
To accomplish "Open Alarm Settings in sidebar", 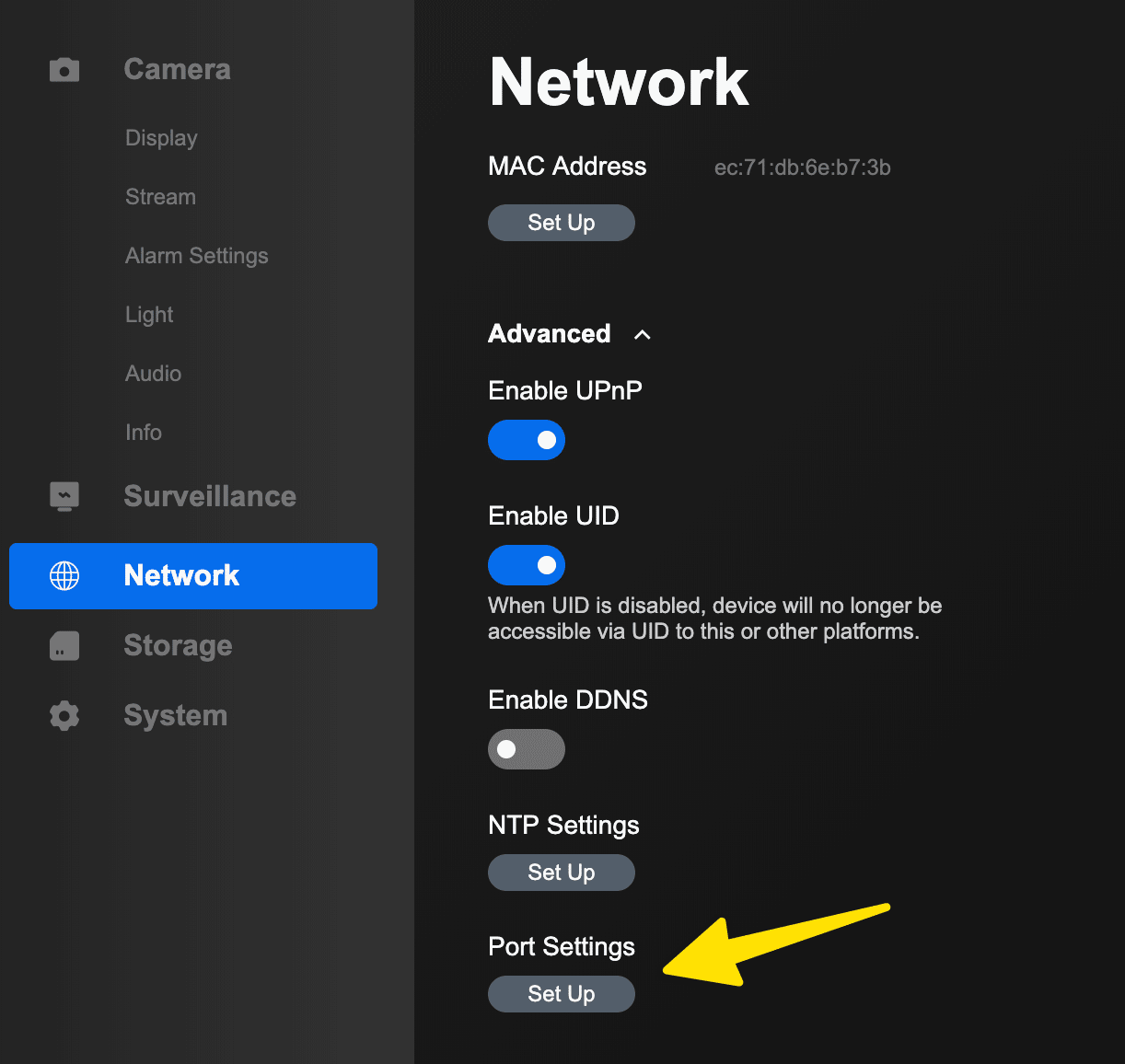I will pos(197,256).
